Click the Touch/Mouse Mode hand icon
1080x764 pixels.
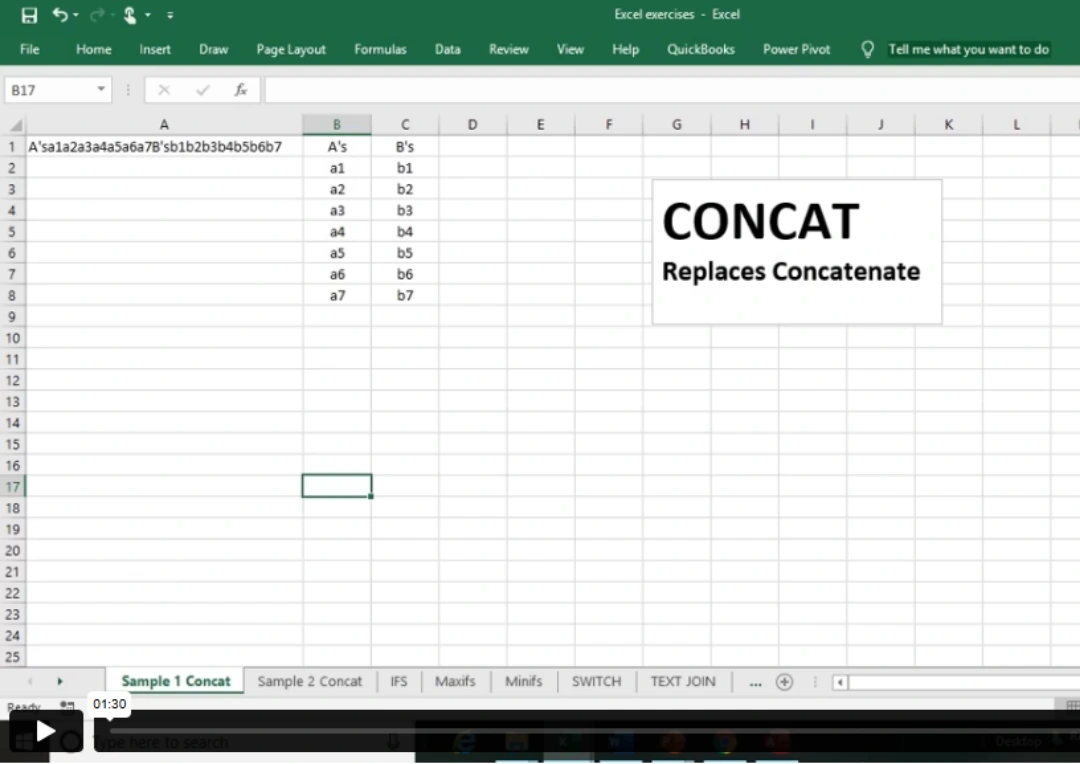click(x=129, y=15)
